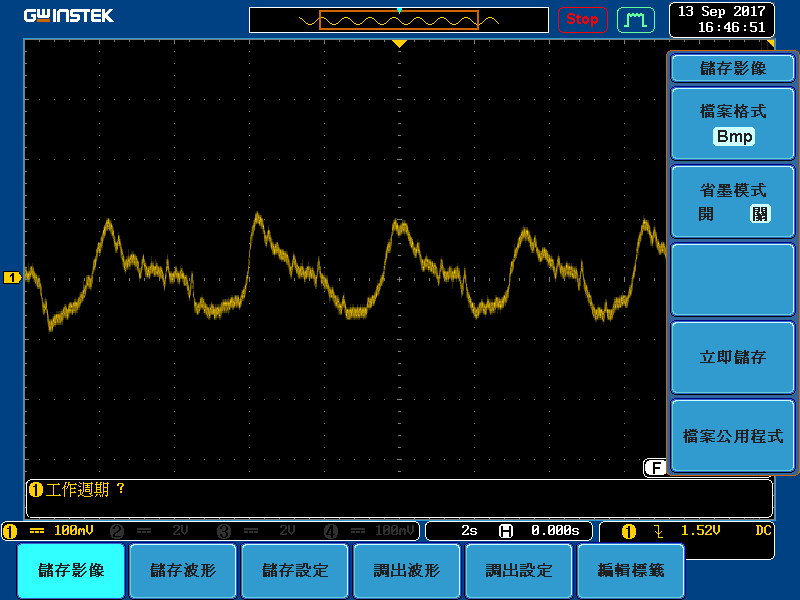Viewport: 800px width, 600px height.
Task: Select the 儲存設定 bottom menu tab
Action: point(295,570)
